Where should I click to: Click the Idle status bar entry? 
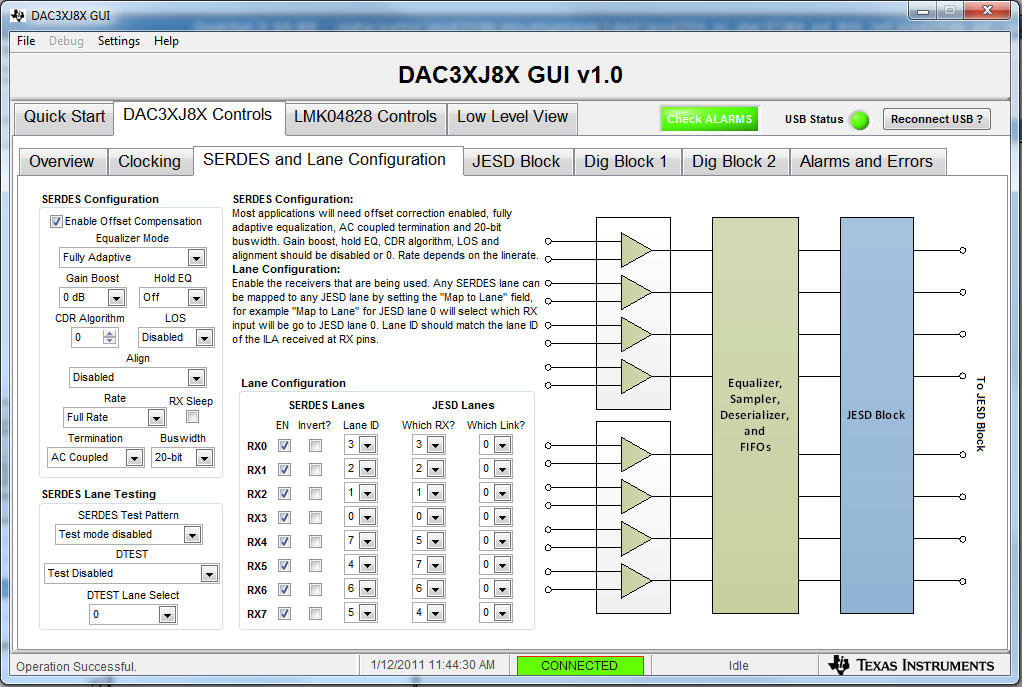738,665
